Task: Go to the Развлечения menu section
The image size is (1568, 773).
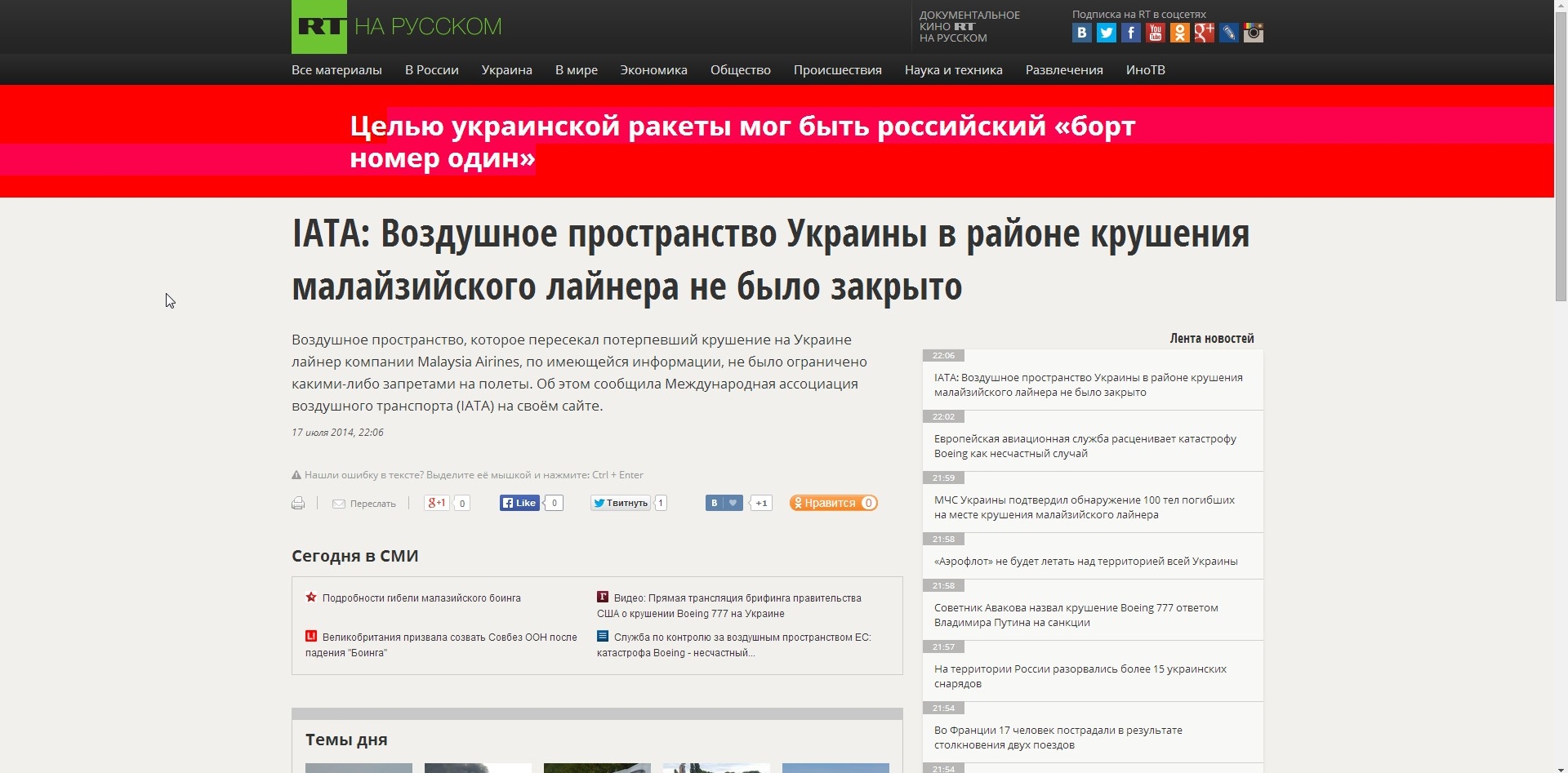Action: click(x=1064, y=70)
